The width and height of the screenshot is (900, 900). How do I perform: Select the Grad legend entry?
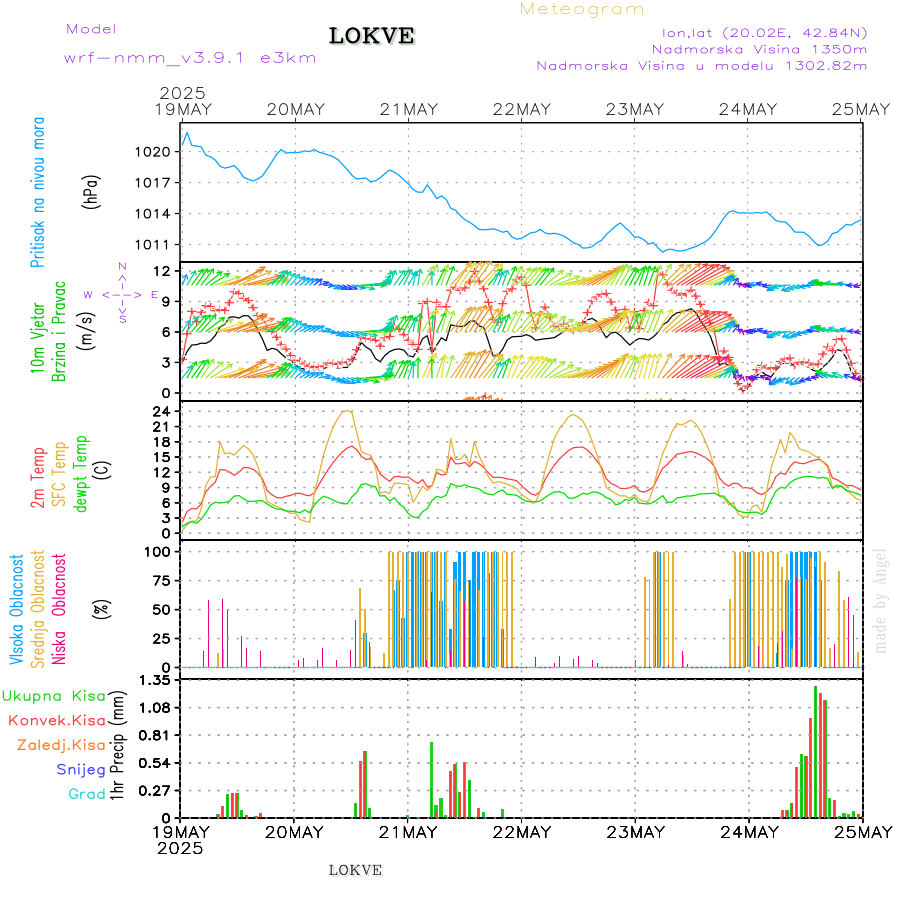point(87,794)
